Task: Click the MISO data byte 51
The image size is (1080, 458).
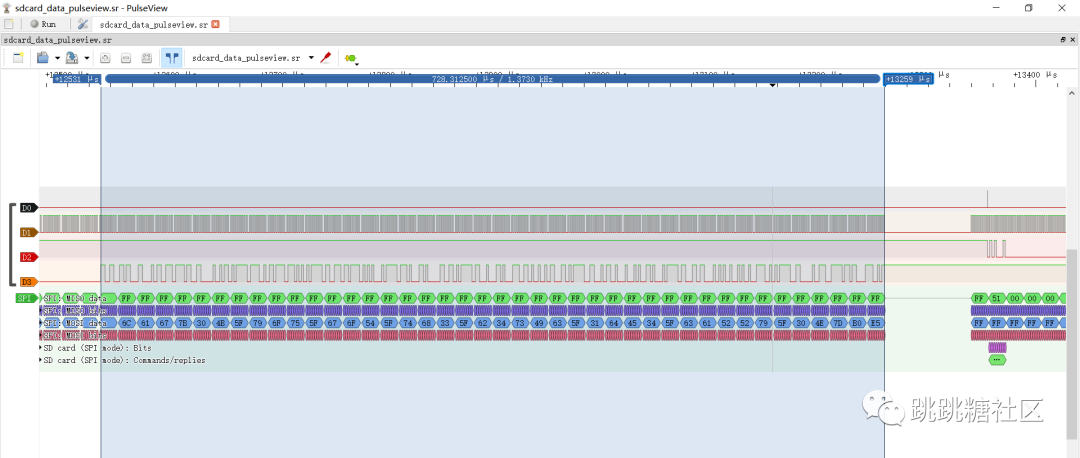Action: click(996, 298)
